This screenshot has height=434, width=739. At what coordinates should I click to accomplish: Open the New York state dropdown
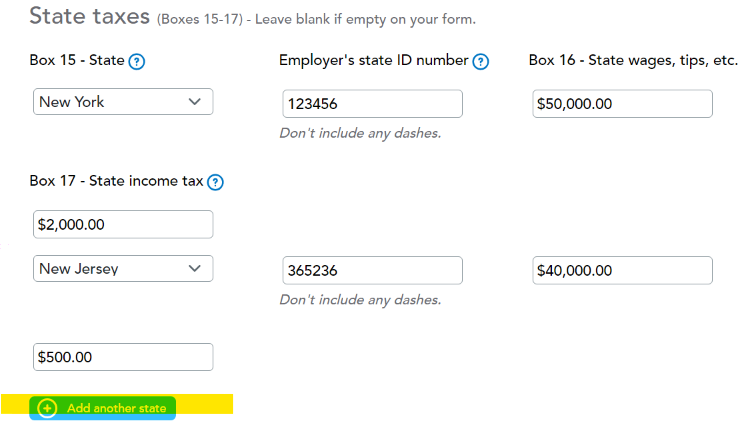123,102
